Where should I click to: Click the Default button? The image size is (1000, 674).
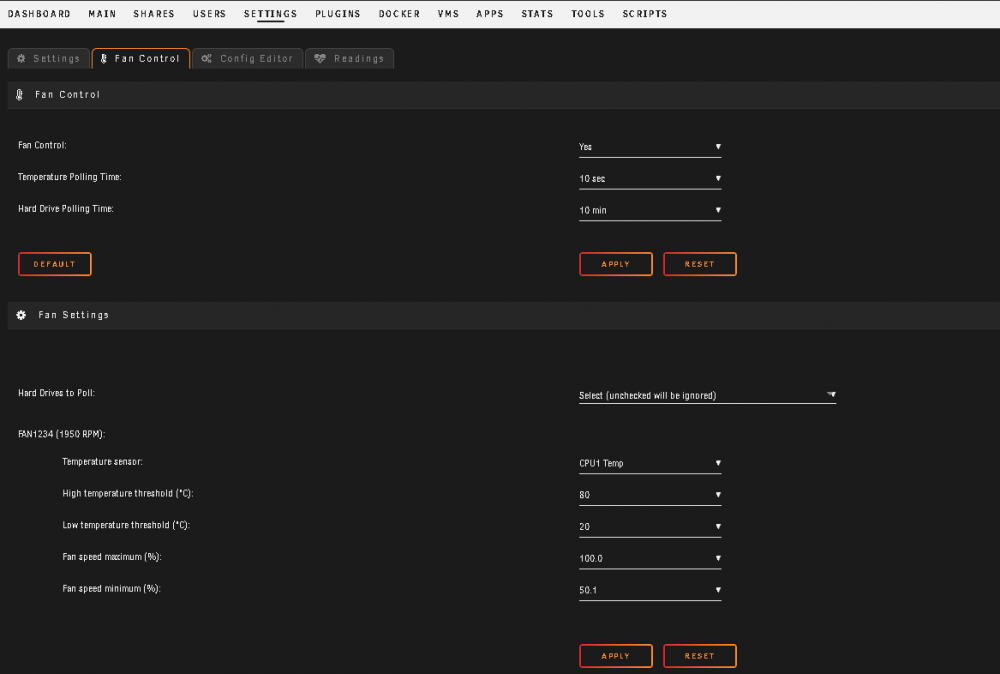pyautogui.click(x=55, y=264)
